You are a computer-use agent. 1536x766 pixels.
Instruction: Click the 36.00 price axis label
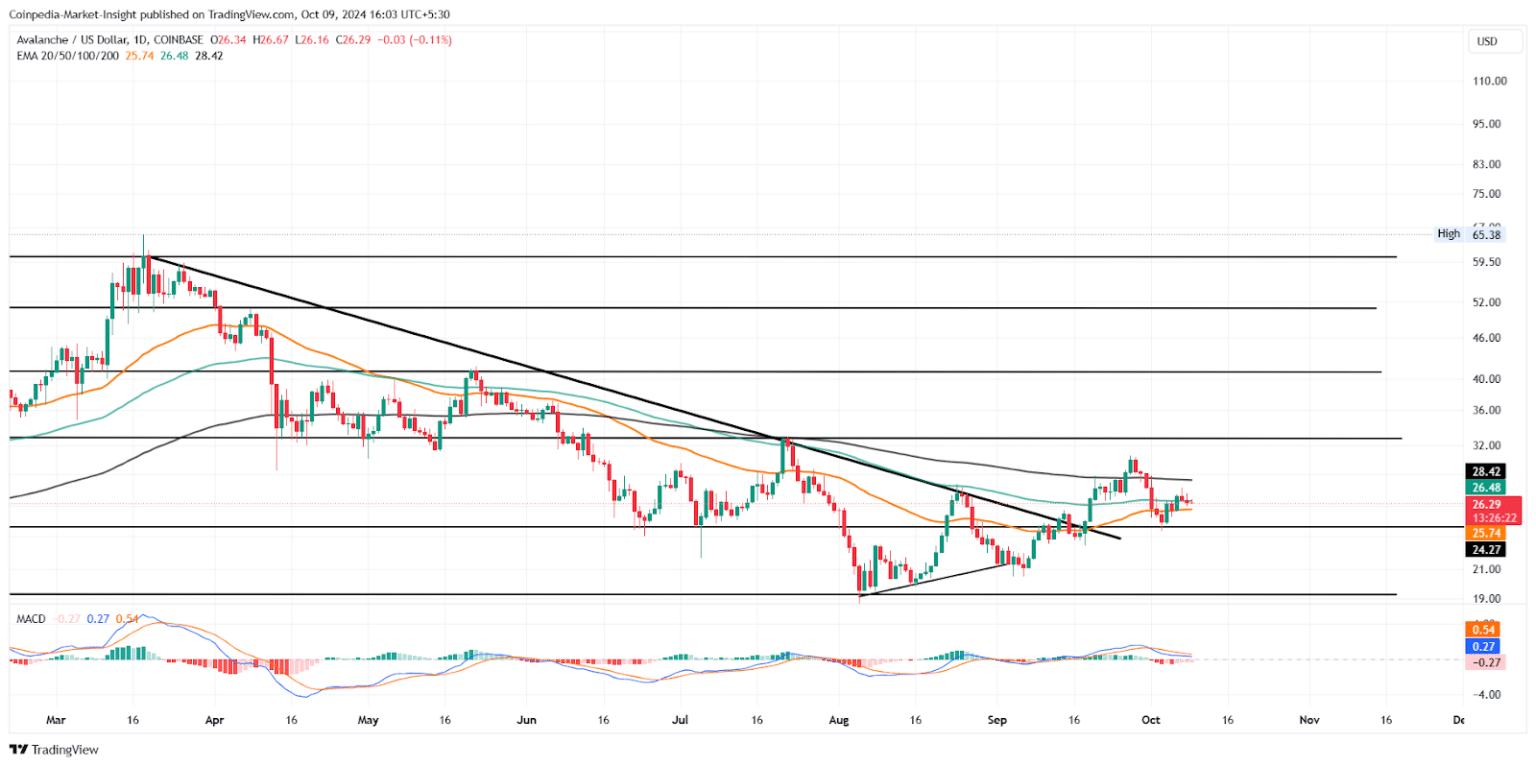1489,410
